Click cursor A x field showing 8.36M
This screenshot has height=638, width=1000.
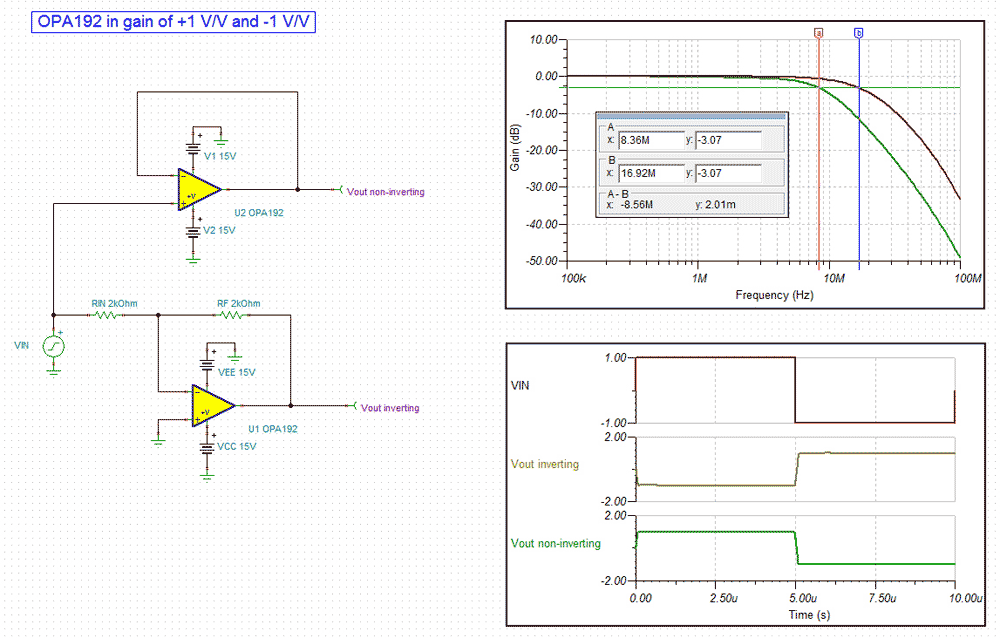[x=651, y=140]
